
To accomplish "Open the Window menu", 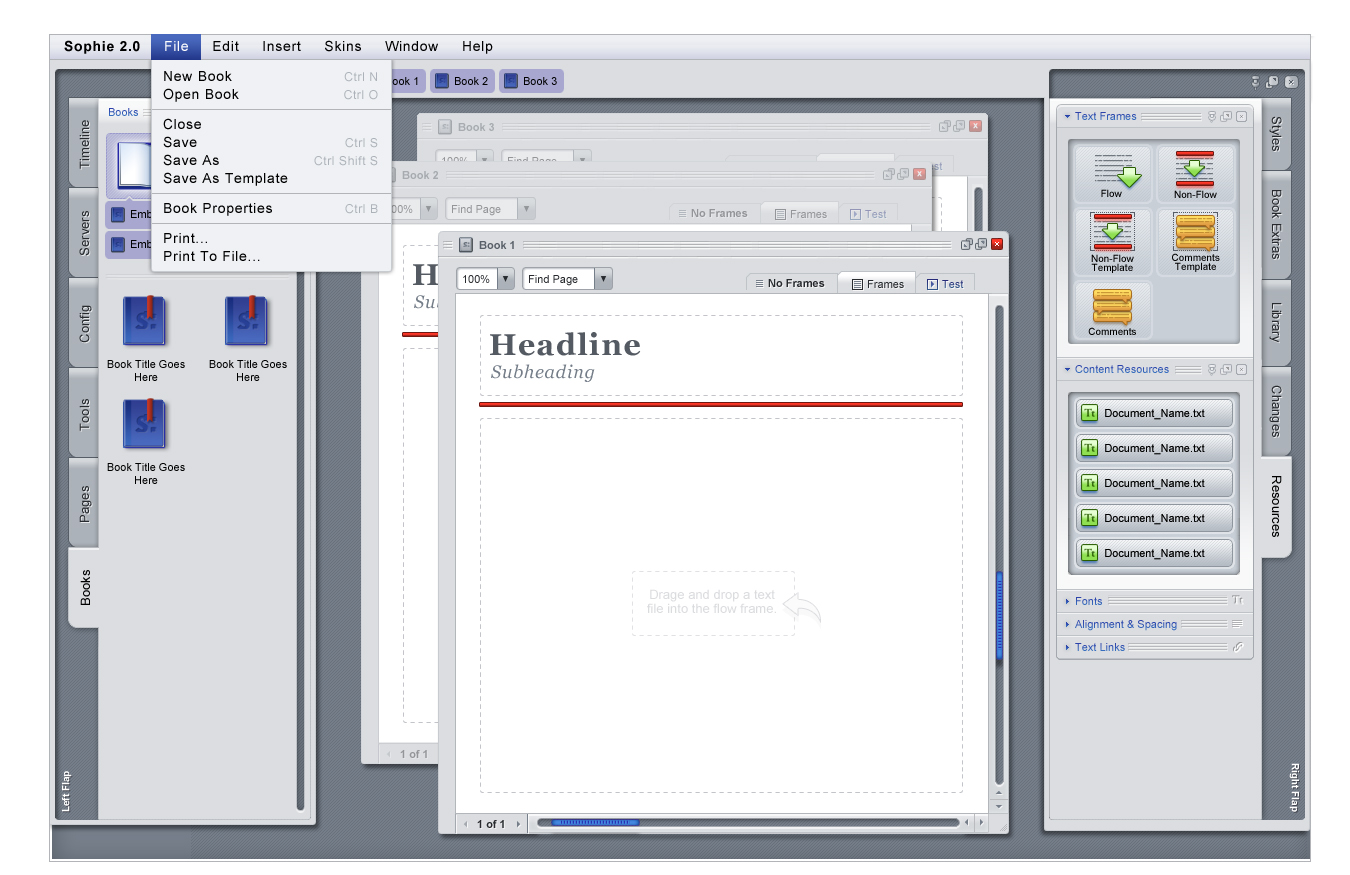I will tap(412, 46).
